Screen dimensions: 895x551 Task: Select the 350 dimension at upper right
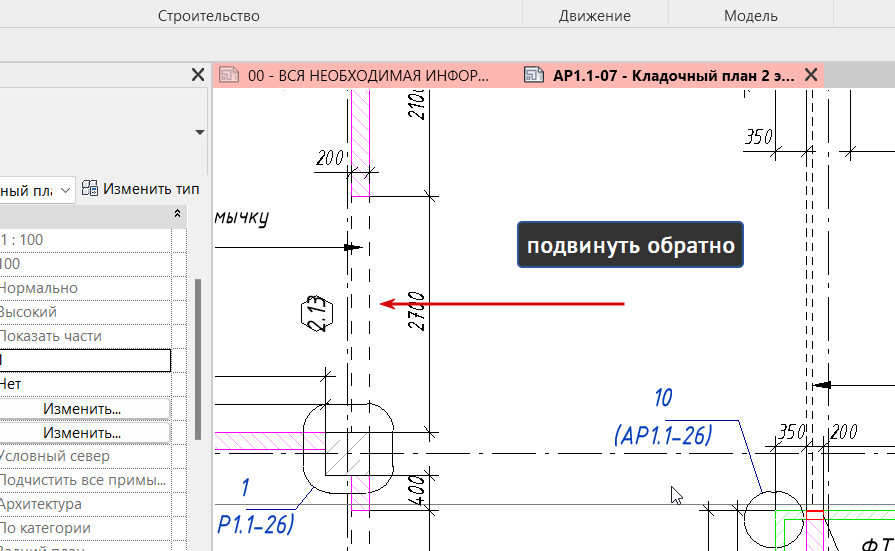(759, 137)
